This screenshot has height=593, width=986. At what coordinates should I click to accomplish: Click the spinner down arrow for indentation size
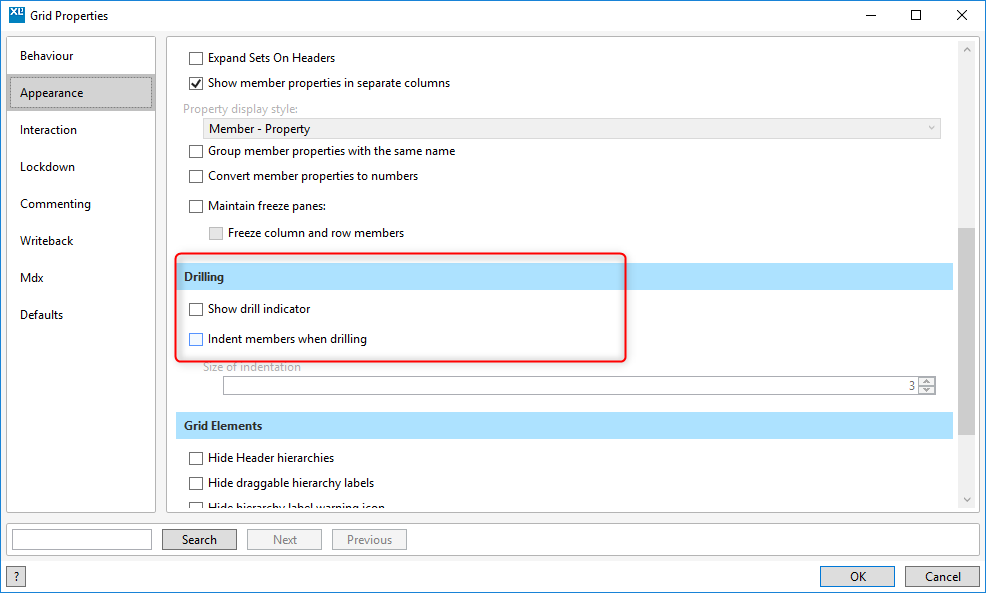[927, 390]
